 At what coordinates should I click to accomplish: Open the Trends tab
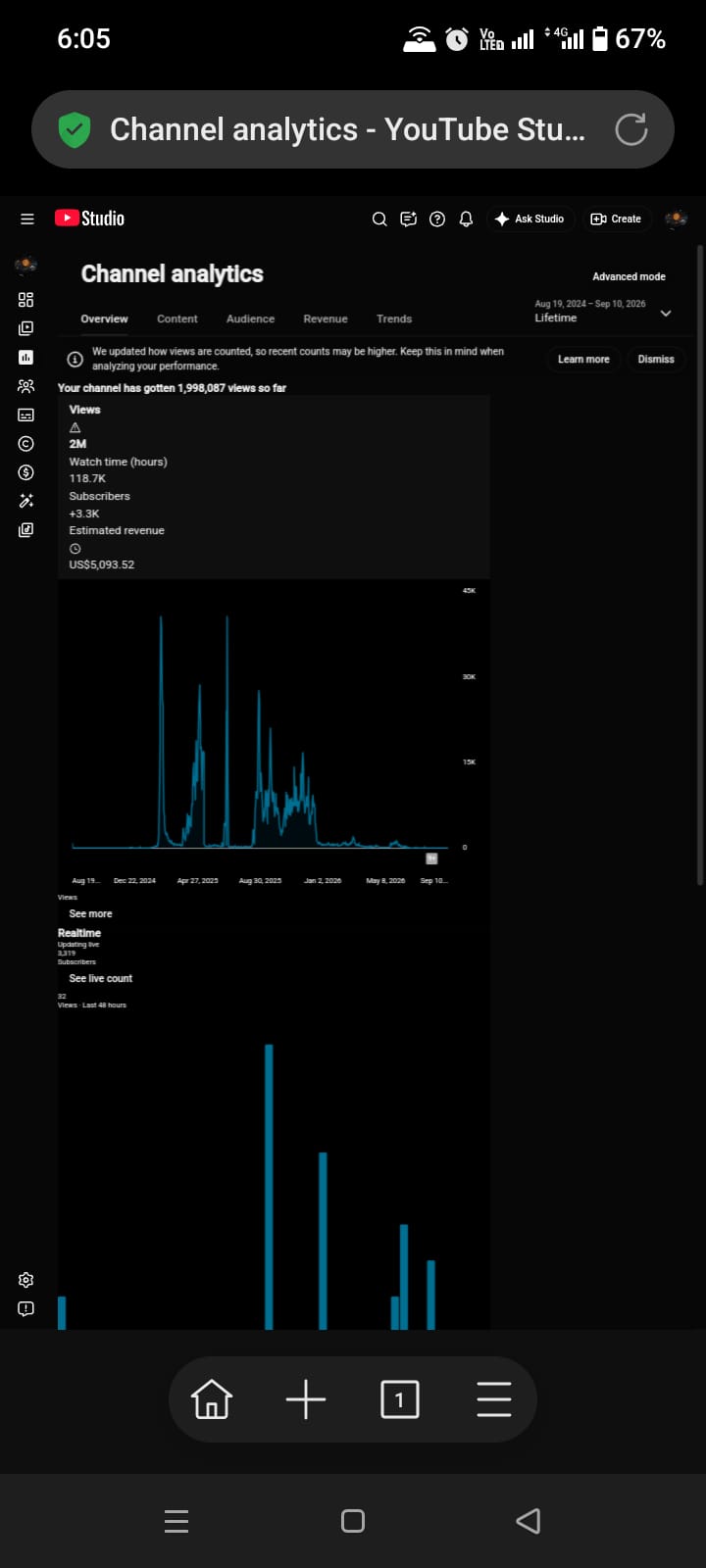pyautogui.click(x=394, y=318)
